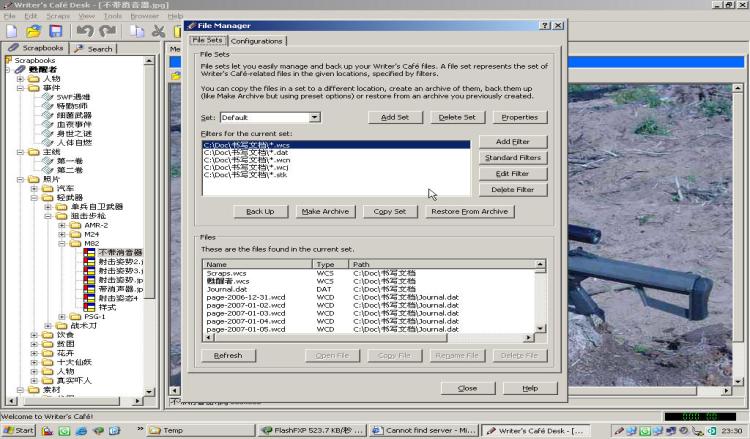Viewport: 750px width, 439px height.
Task: Select file page-2007-01-03.wcd
Action: [x=368, y=313]
